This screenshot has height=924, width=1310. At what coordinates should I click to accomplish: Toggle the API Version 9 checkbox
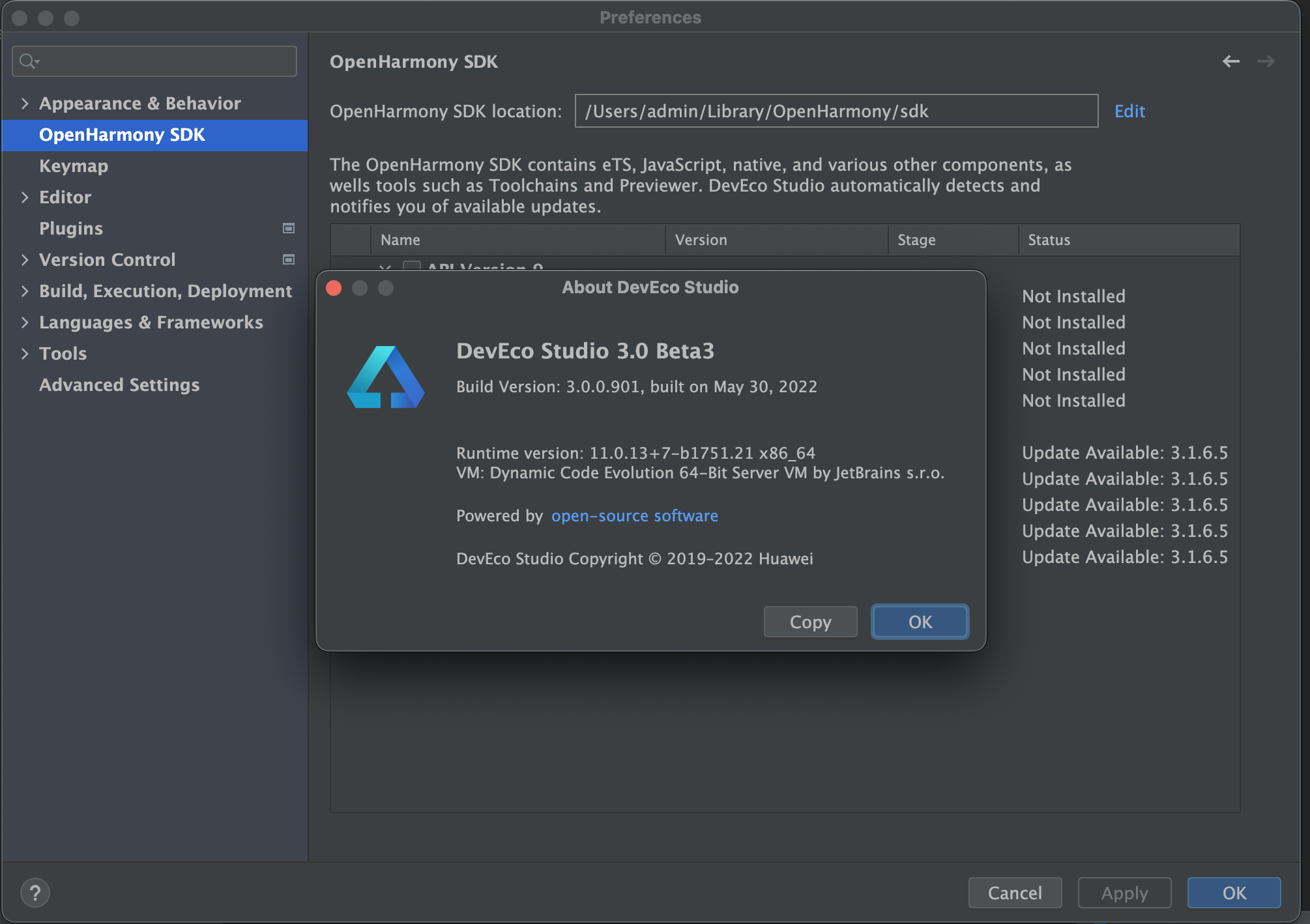(411, 266)
